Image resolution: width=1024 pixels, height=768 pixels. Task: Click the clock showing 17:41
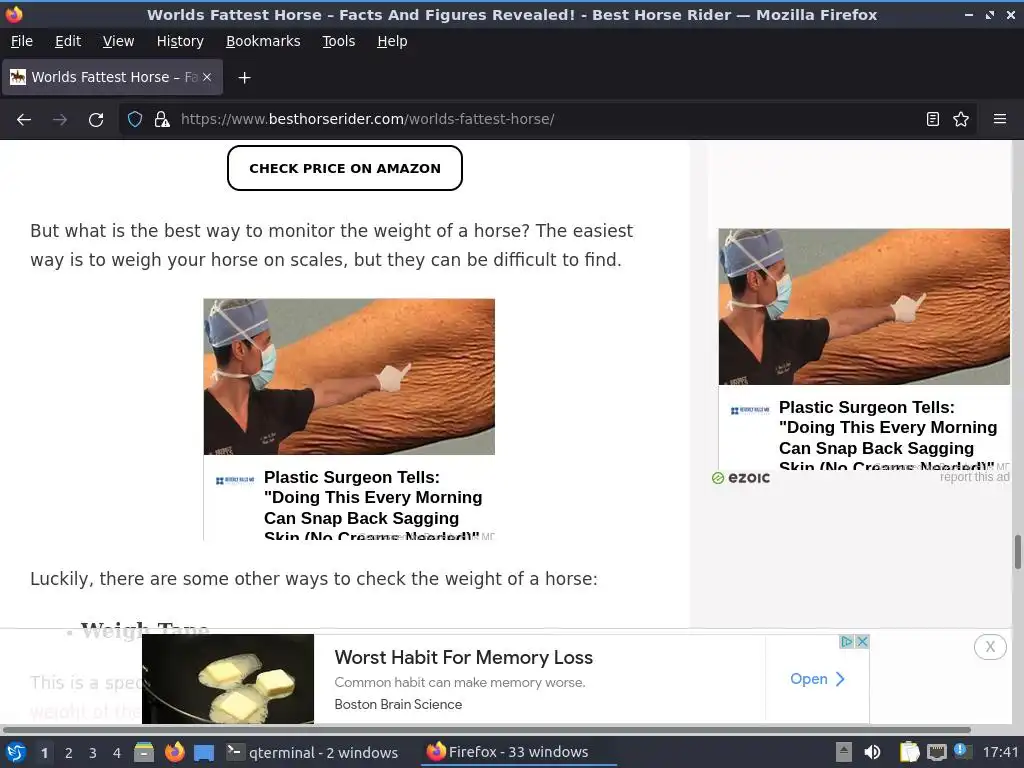pyautogui.click(x=1000, y=752)
